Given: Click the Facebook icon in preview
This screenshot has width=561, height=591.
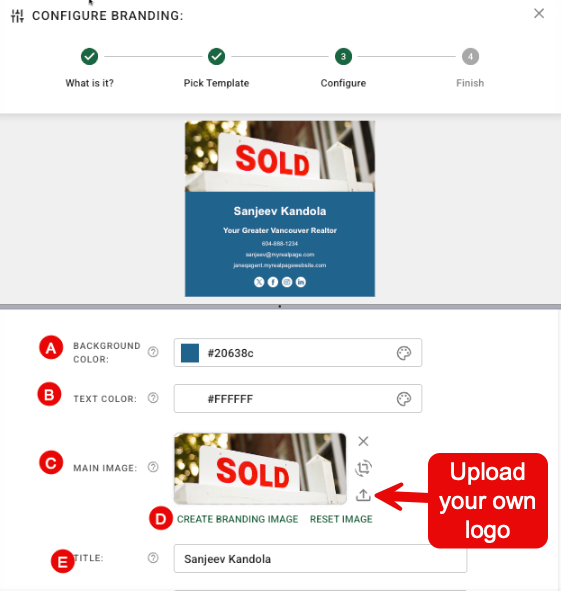Looking at the screenshot, I should click(273, 282).
